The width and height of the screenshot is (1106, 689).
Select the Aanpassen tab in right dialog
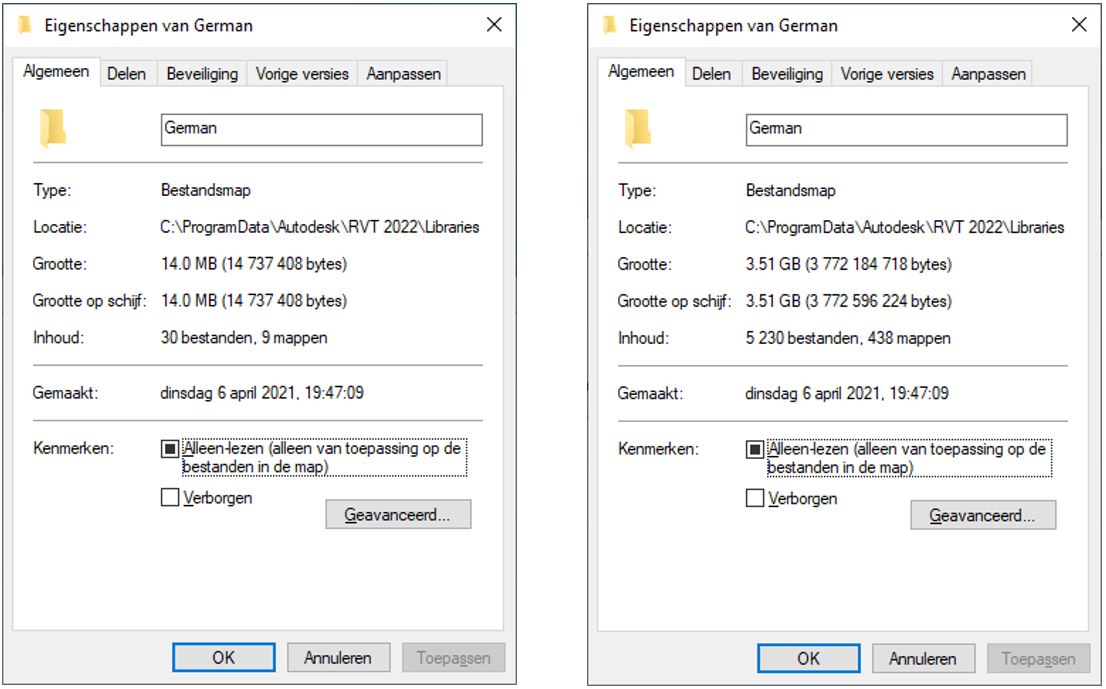[x=988, y=74]
